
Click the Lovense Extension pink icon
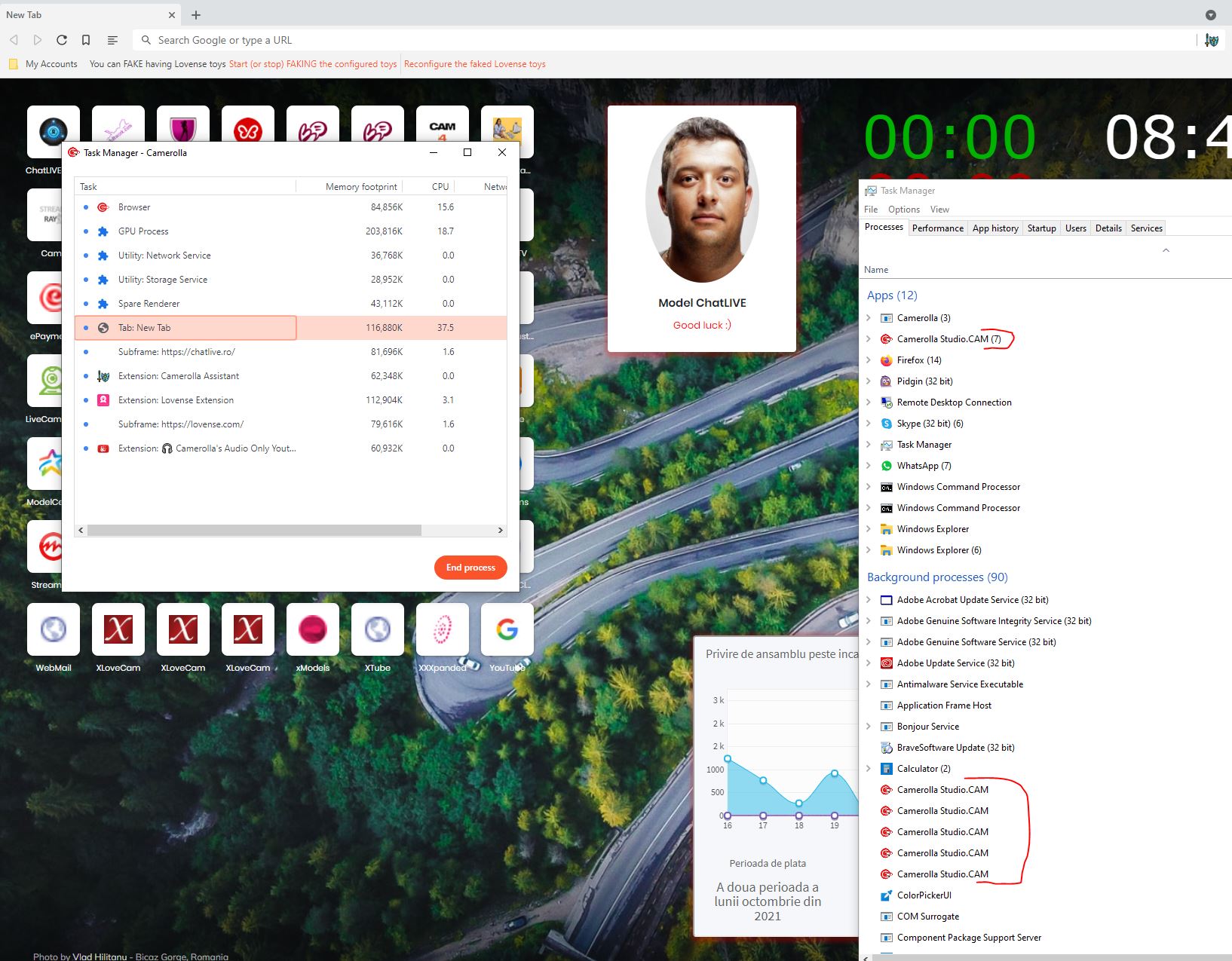point(103,400)
